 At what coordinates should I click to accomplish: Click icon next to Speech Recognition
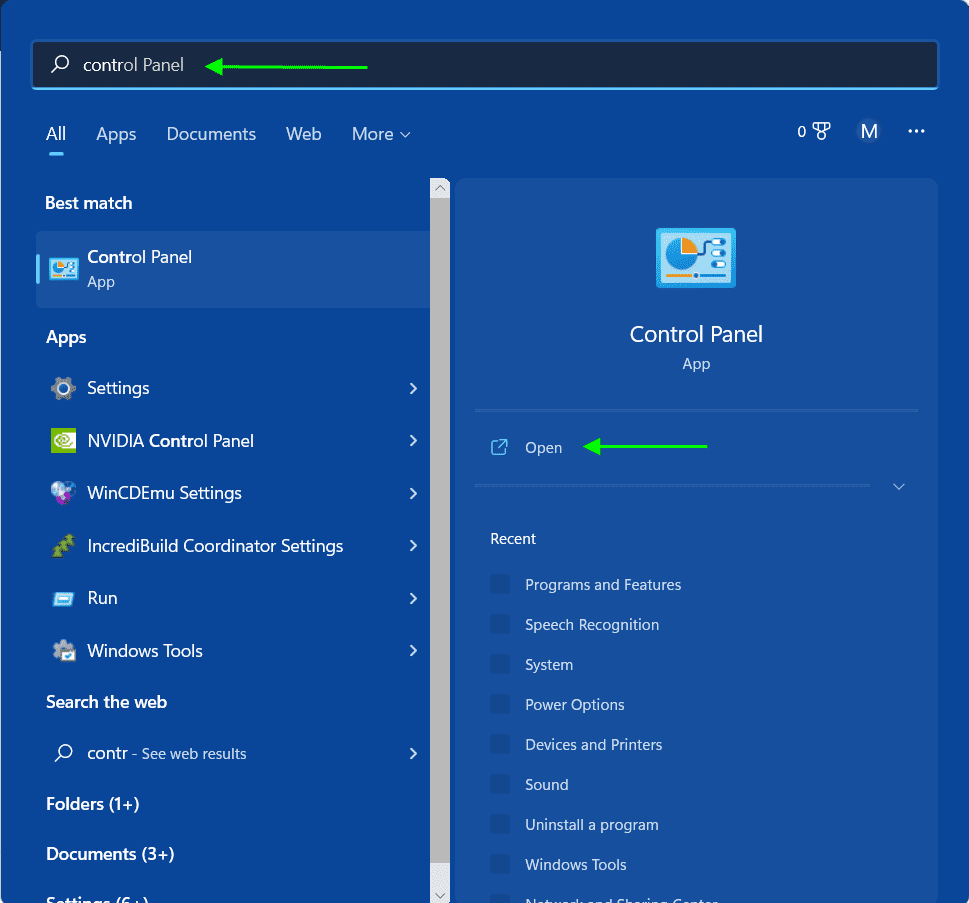(500, 624)
